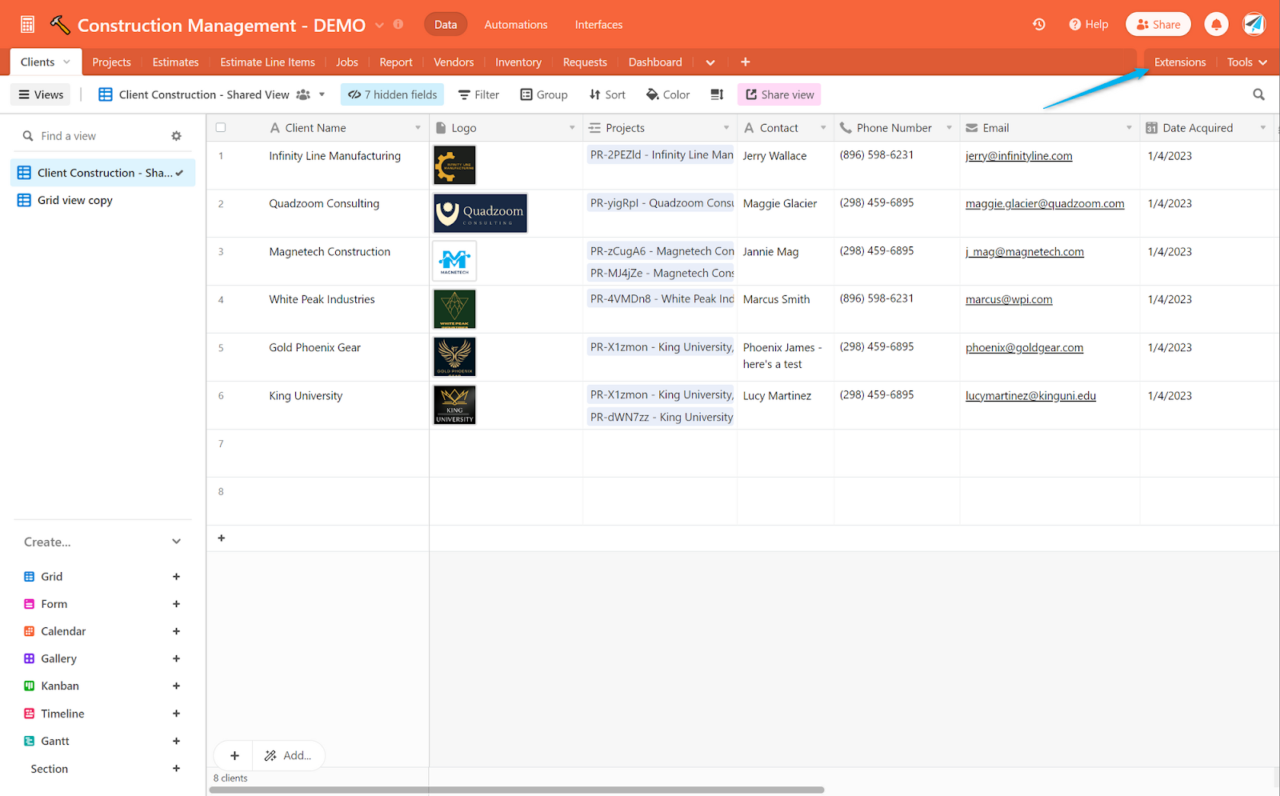Switch to the Automations tab
1280x796 pixels.
pos(515,24)
